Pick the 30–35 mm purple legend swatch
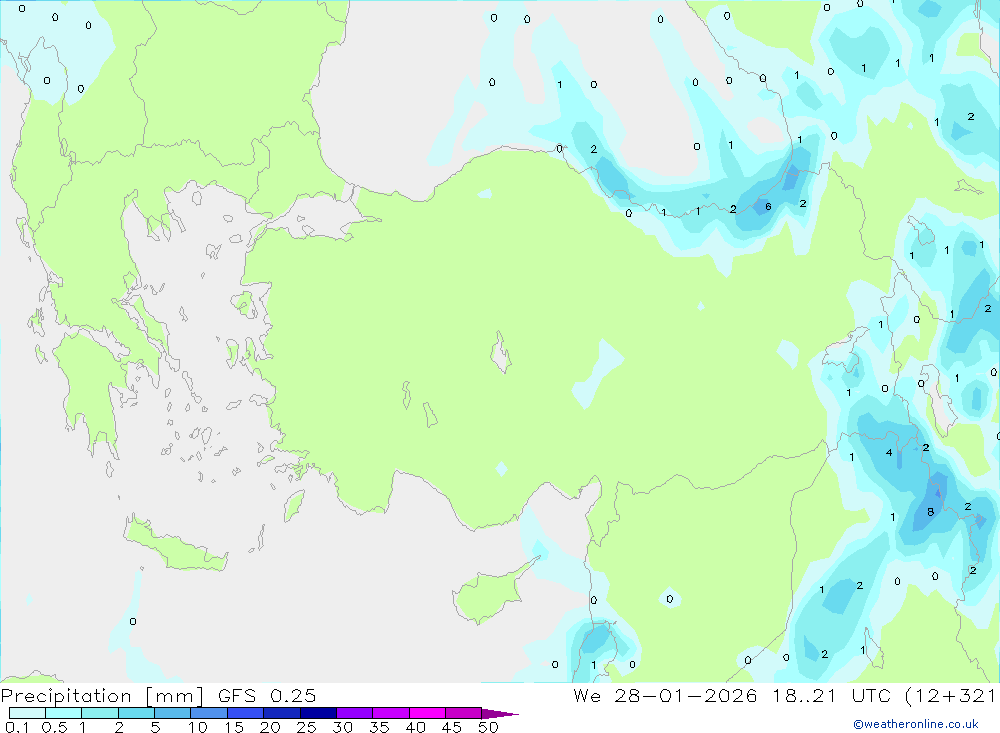 pos(354,713)
